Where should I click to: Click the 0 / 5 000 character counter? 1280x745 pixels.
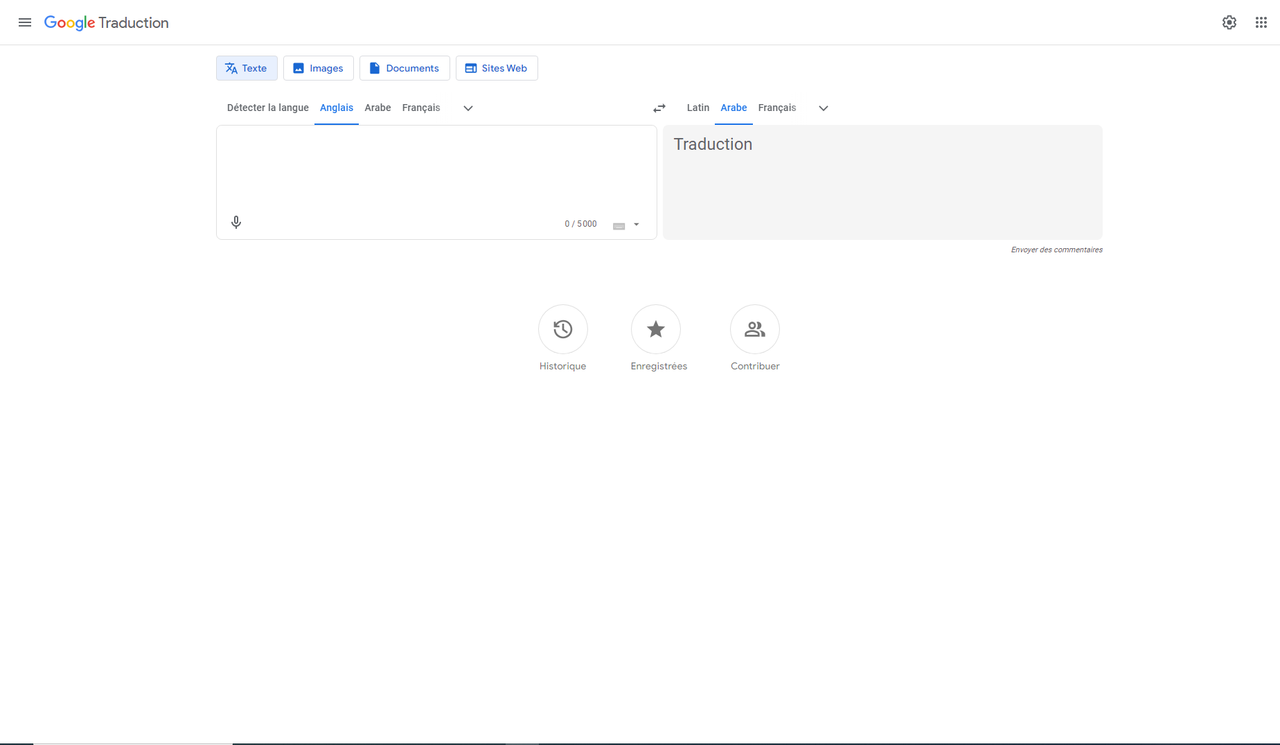(581, 224)
